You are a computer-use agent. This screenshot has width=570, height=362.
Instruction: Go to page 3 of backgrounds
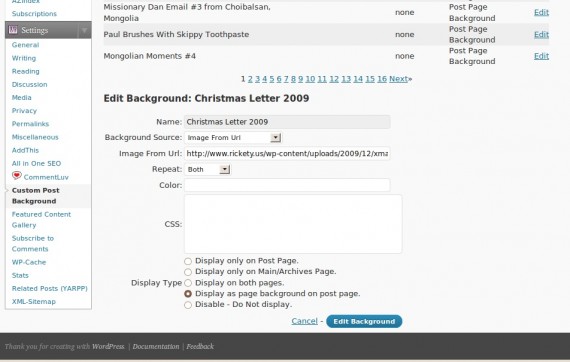pos(257,79)
